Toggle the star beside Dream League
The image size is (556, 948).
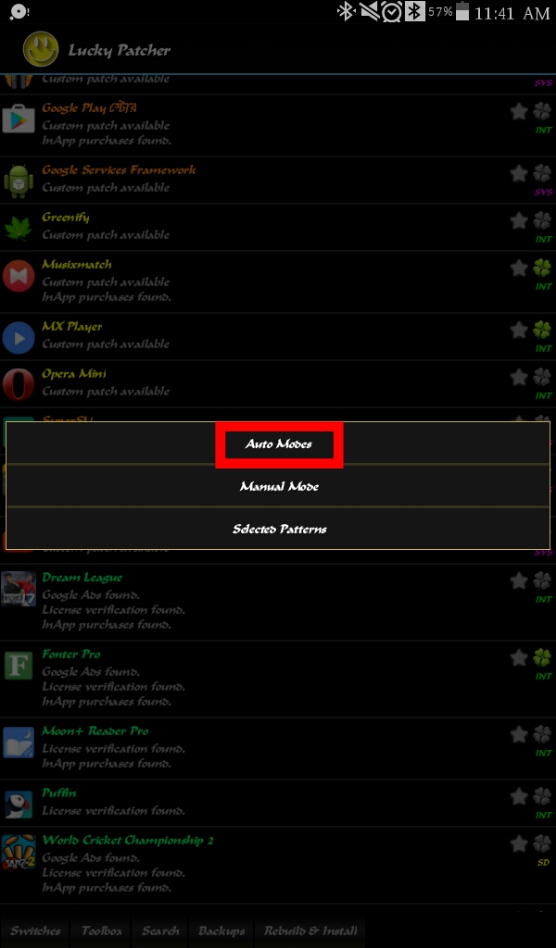519,581
